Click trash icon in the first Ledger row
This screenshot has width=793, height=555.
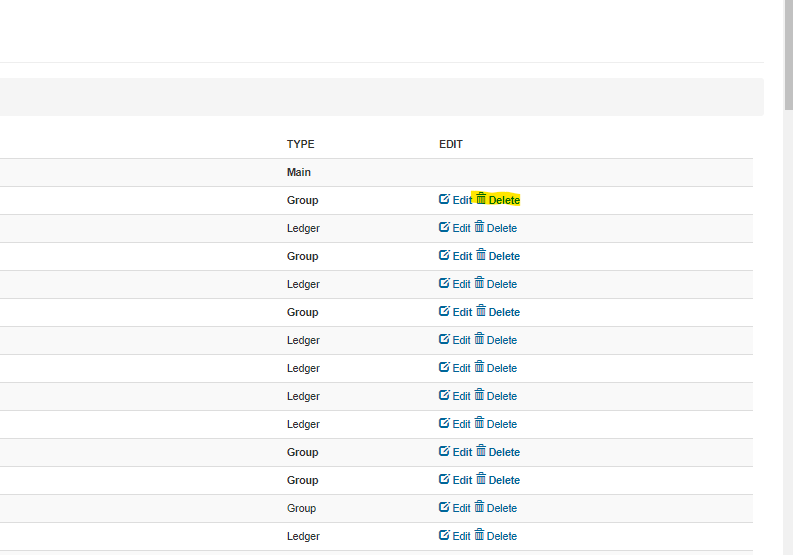point(481,227)
